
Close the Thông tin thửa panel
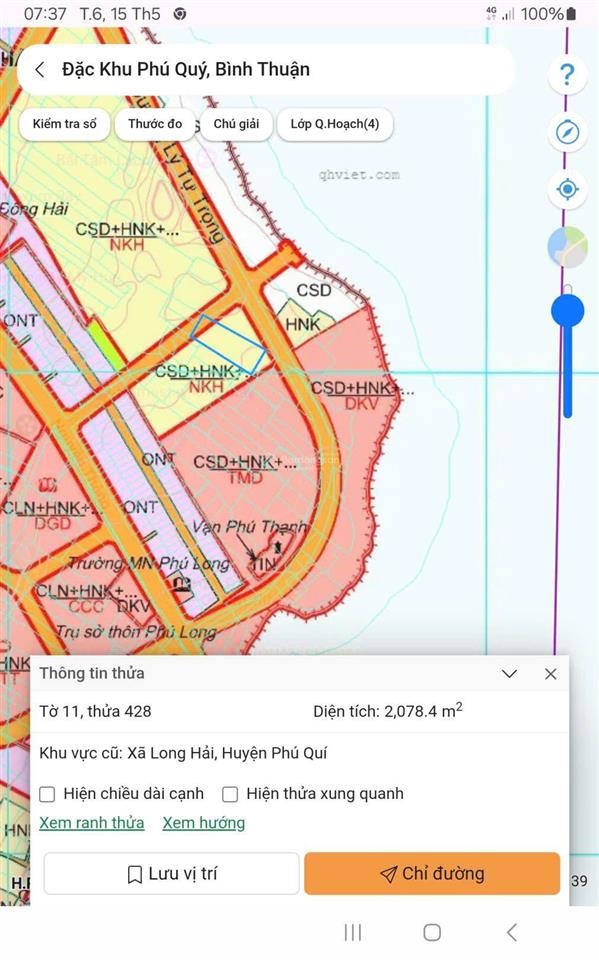pos(551,674)
